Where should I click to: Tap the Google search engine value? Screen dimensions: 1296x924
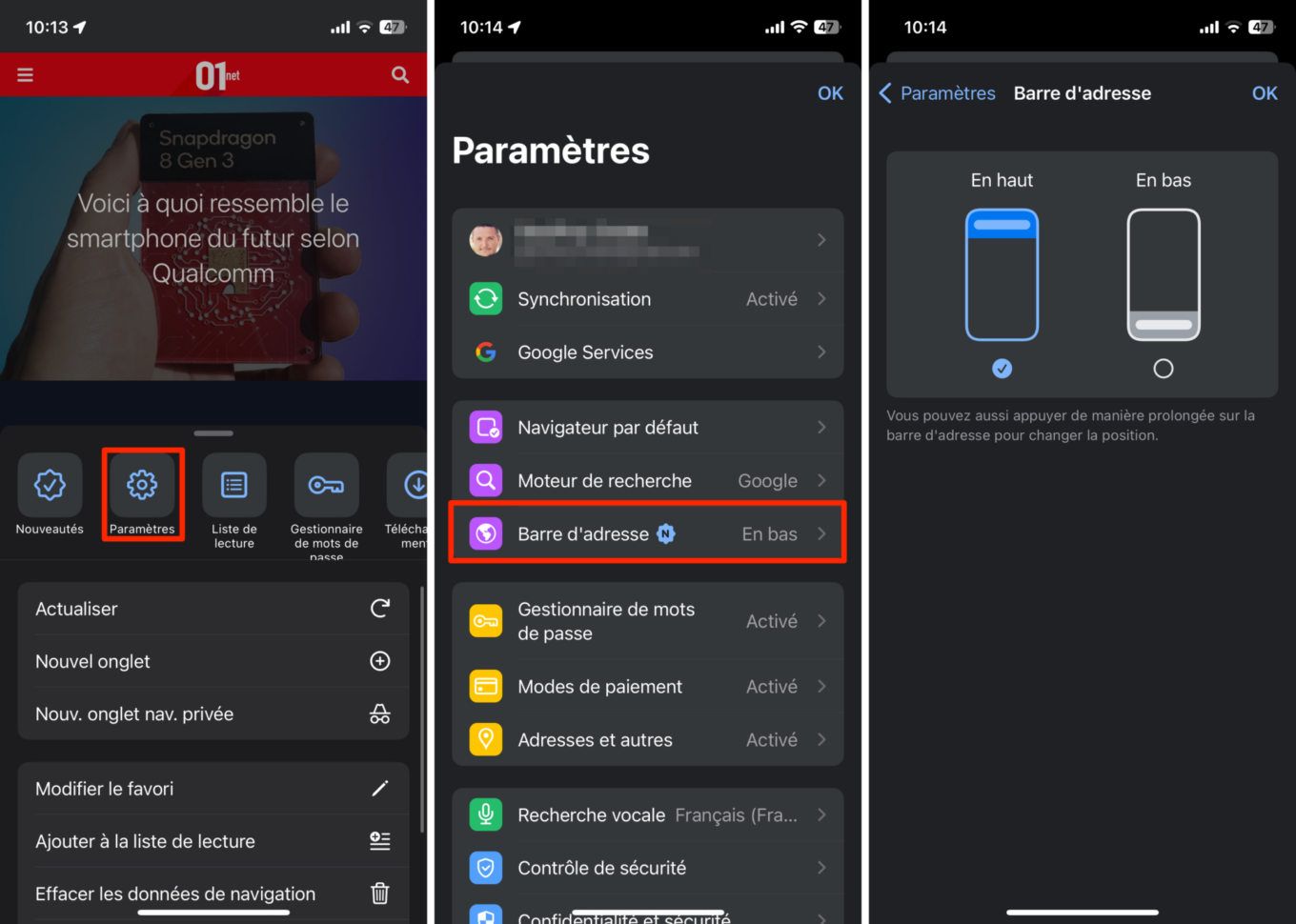click(767, 481)
